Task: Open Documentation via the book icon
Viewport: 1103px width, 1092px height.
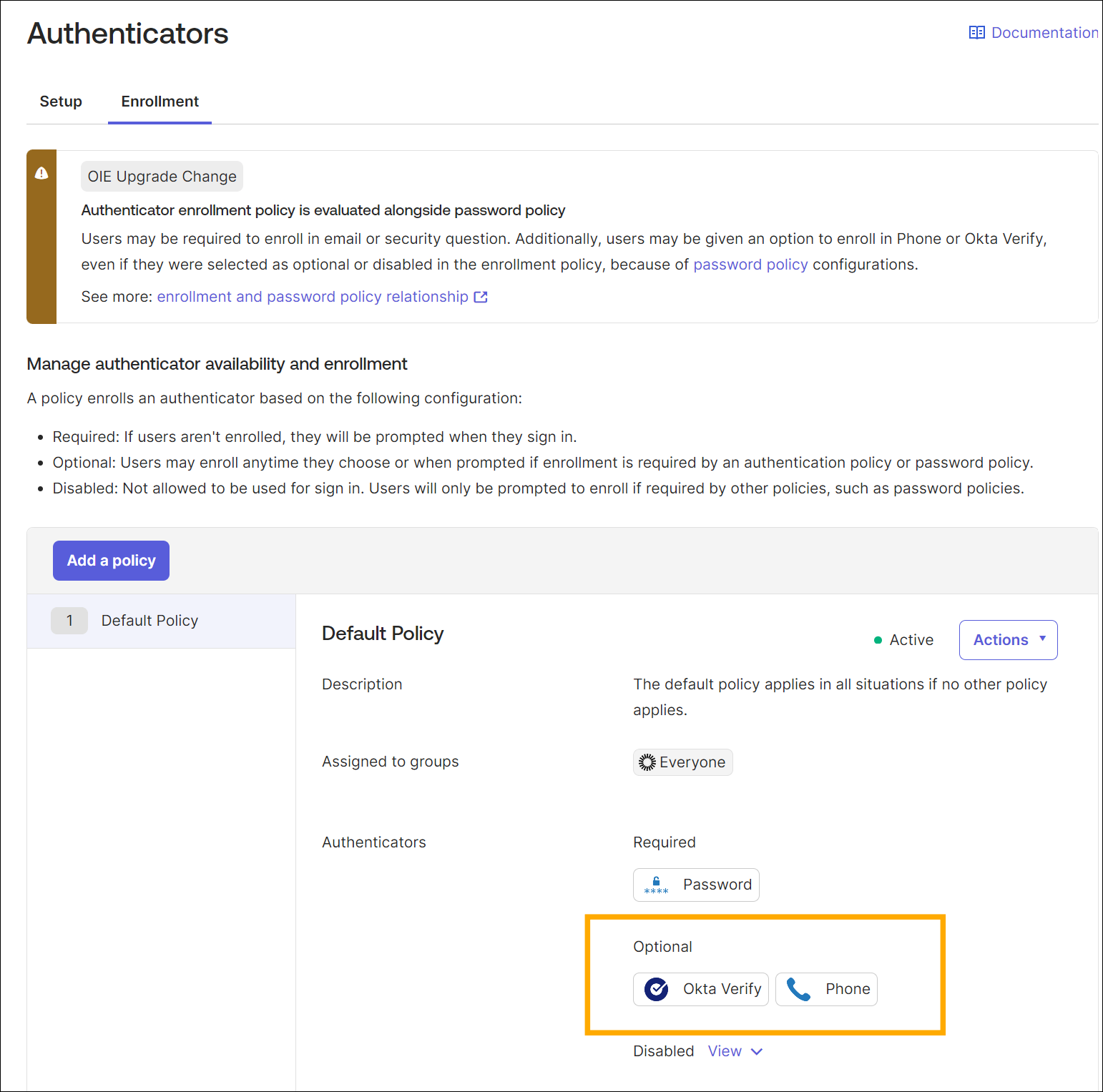Action: coord(976,32)
